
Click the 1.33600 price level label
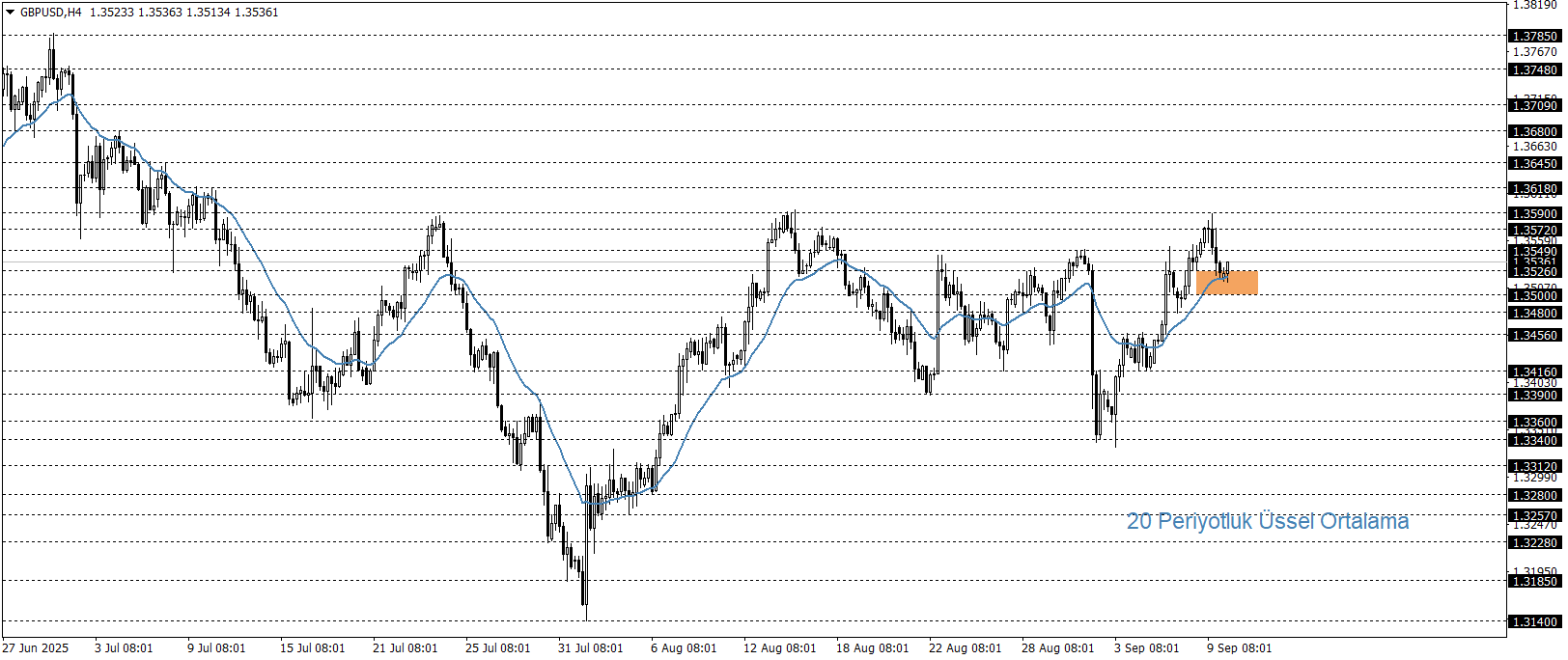[x=1534, y=423]
